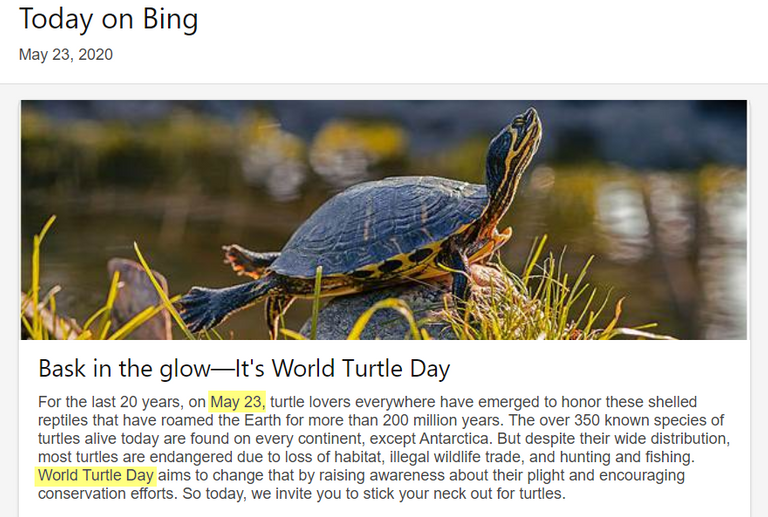Select the May 23, 2020 date under the heading

coord(65,55)
